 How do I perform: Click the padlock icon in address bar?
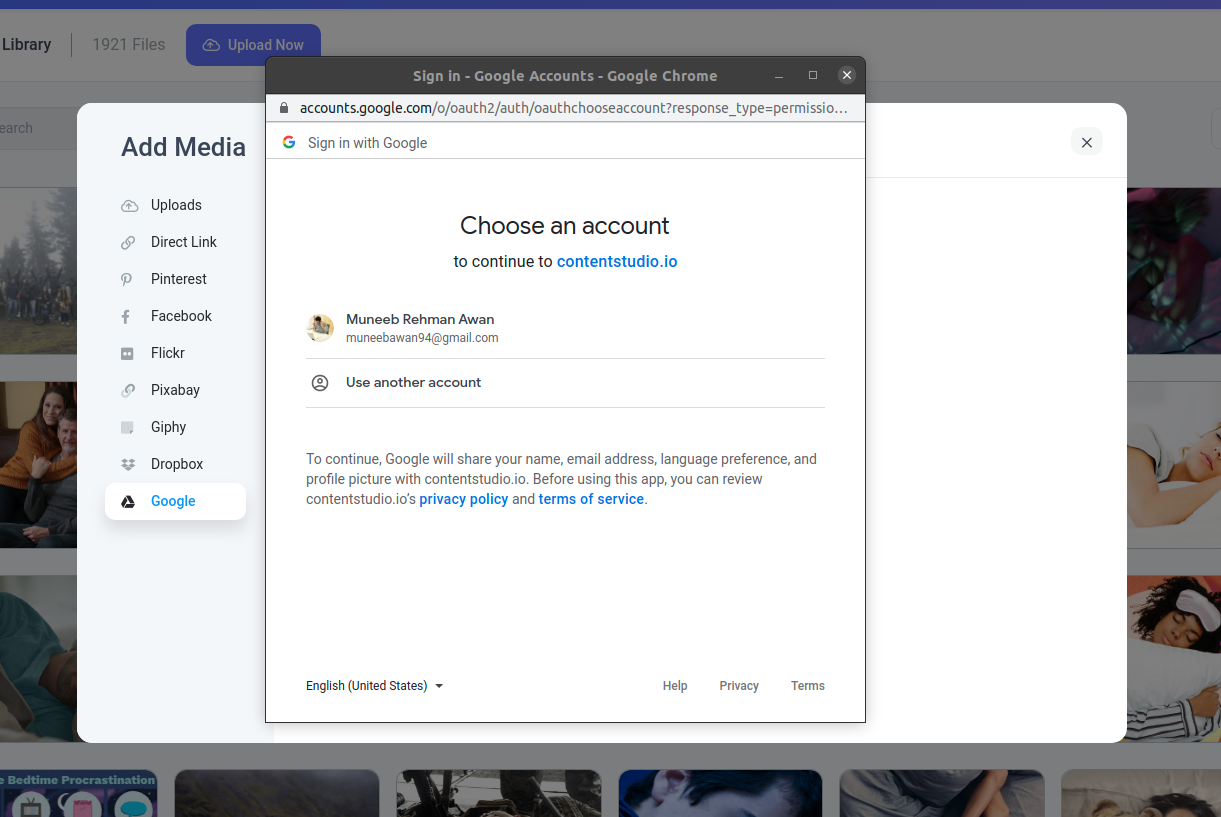[284, 107]
